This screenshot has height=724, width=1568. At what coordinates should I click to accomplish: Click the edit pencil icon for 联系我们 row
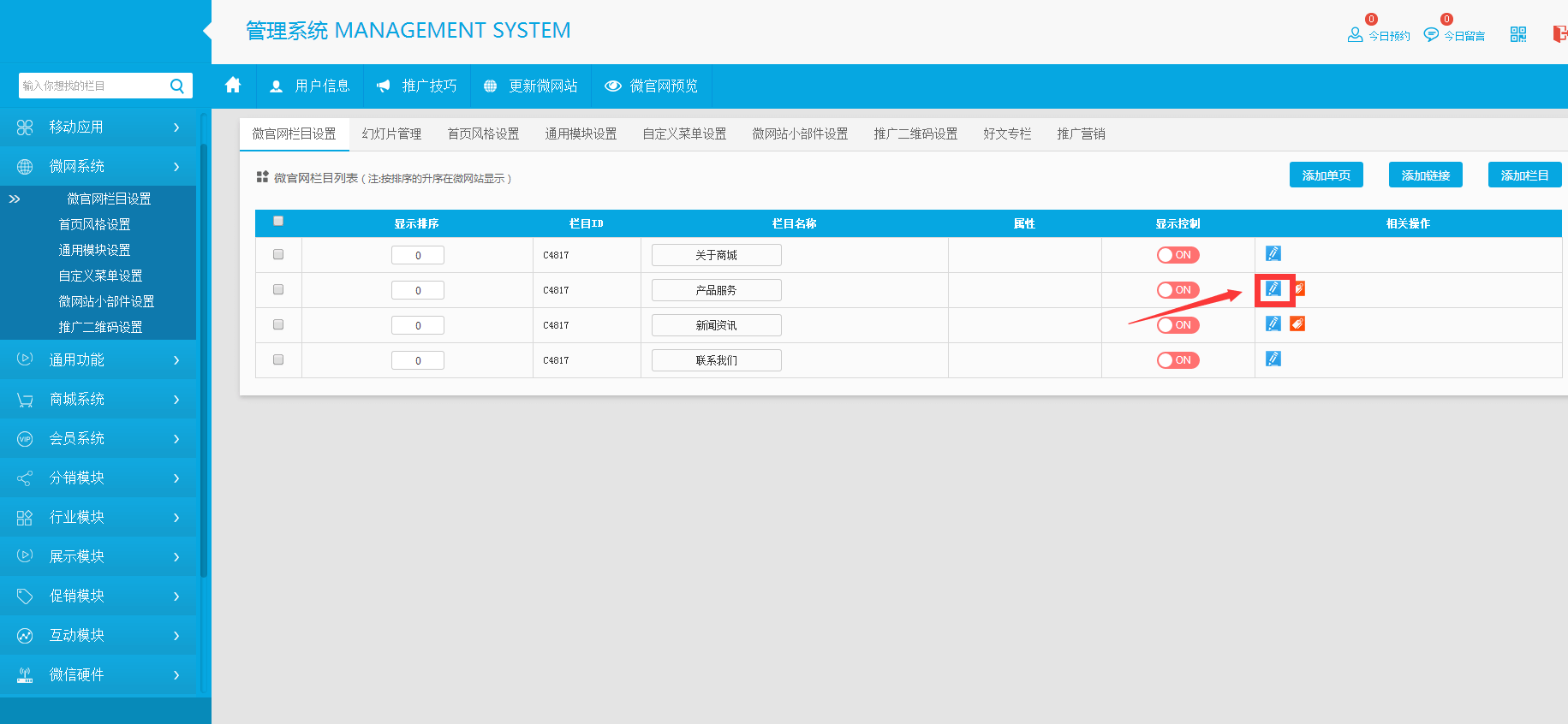click(x=1273, y=359)
